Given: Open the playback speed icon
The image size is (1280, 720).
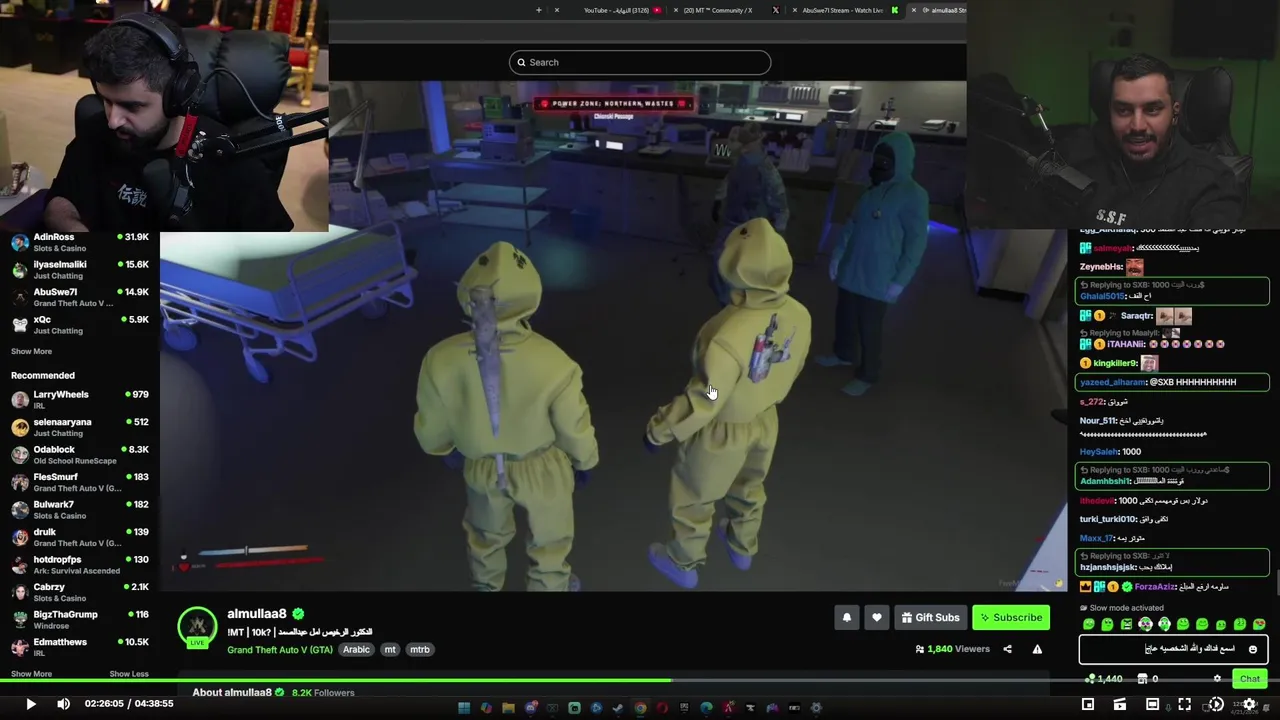Looking at the screenshot, I should 1216,704.
